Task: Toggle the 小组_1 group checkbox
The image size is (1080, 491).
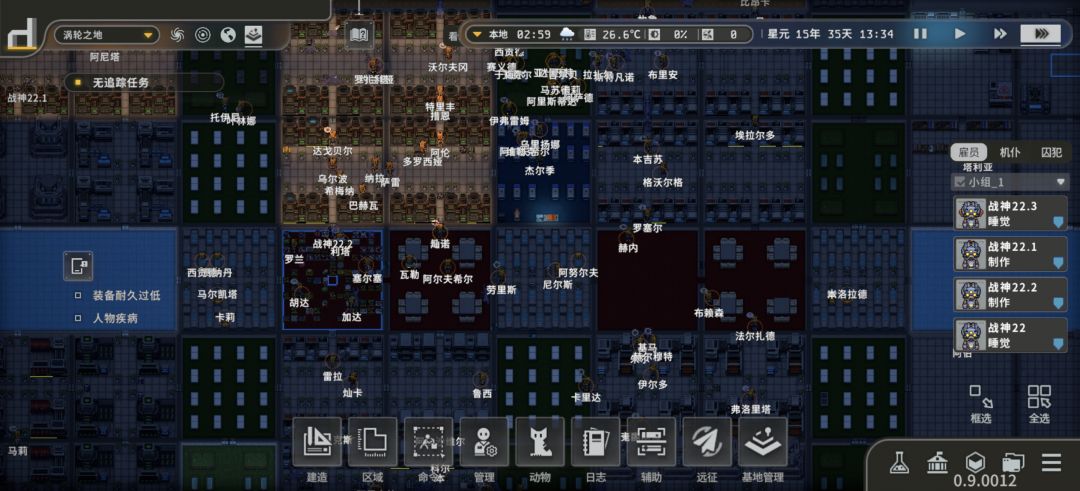Action: click(959, 182)
